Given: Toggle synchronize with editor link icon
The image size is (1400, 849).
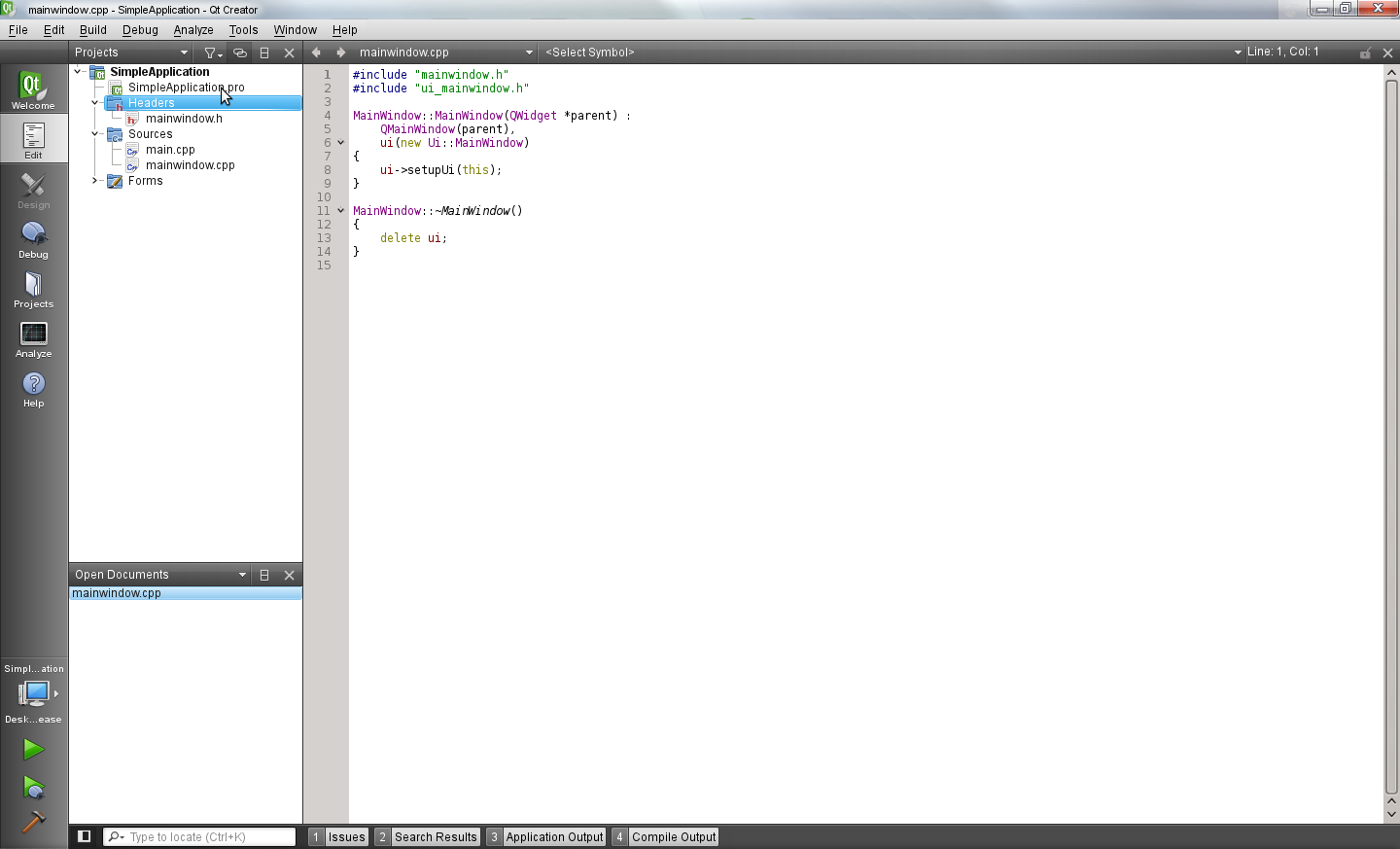Looking at the screenshot, I should 239,53.
